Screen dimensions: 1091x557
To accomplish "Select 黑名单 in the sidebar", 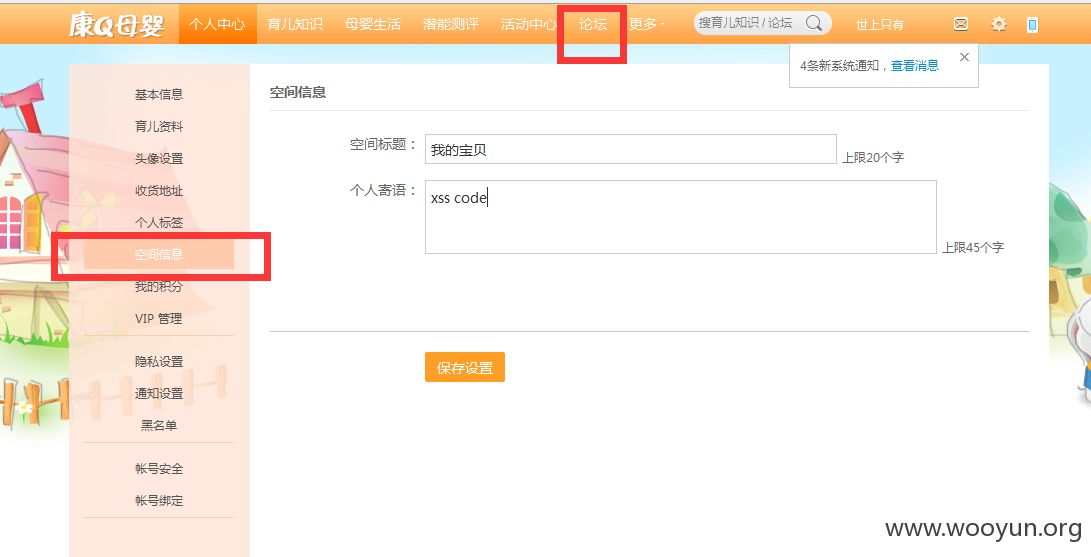I will [159, 426].
